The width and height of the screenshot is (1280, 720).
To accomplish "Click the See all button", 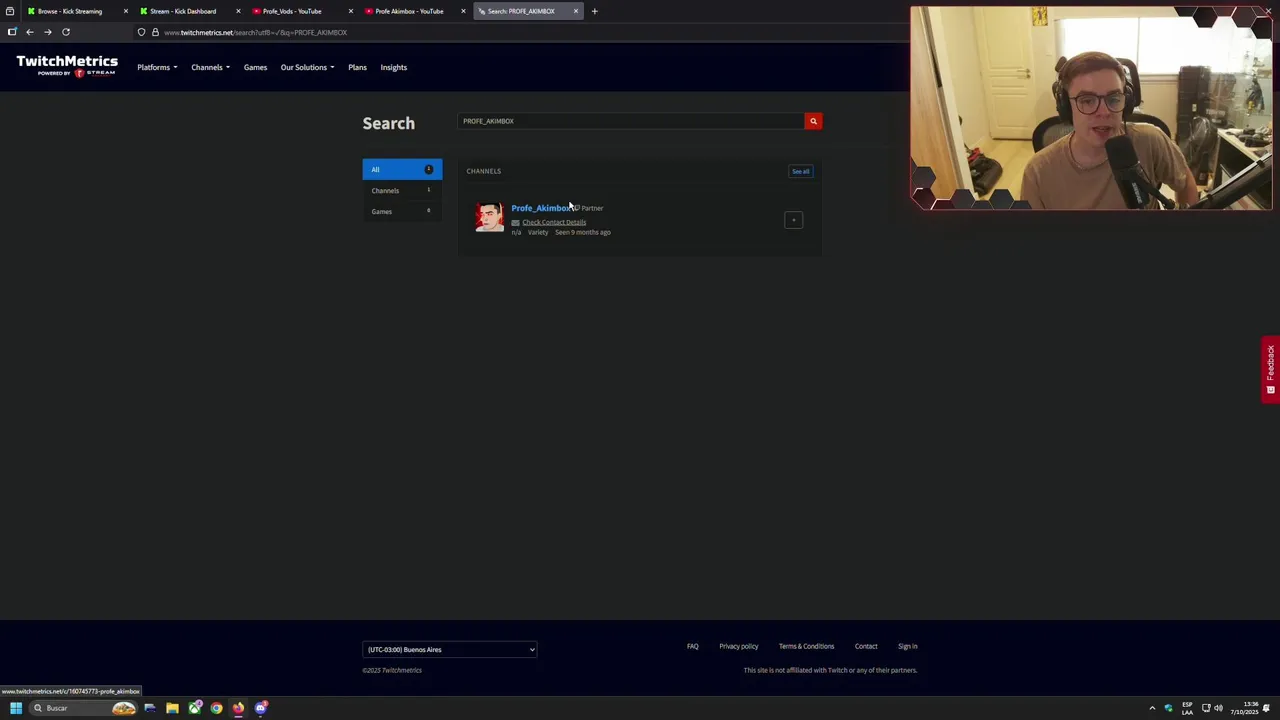I will pos(801,171).
